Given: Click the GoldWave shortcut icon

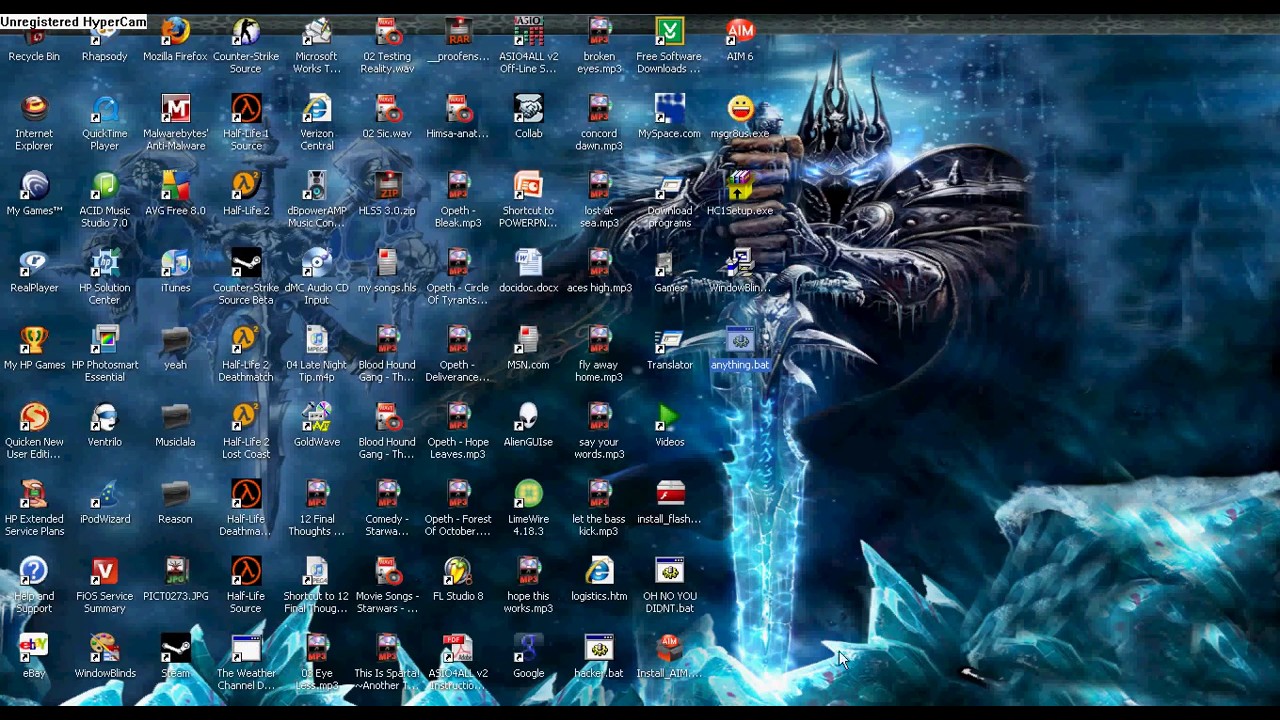Looking at the screenshot, I should tap(317, 424).
